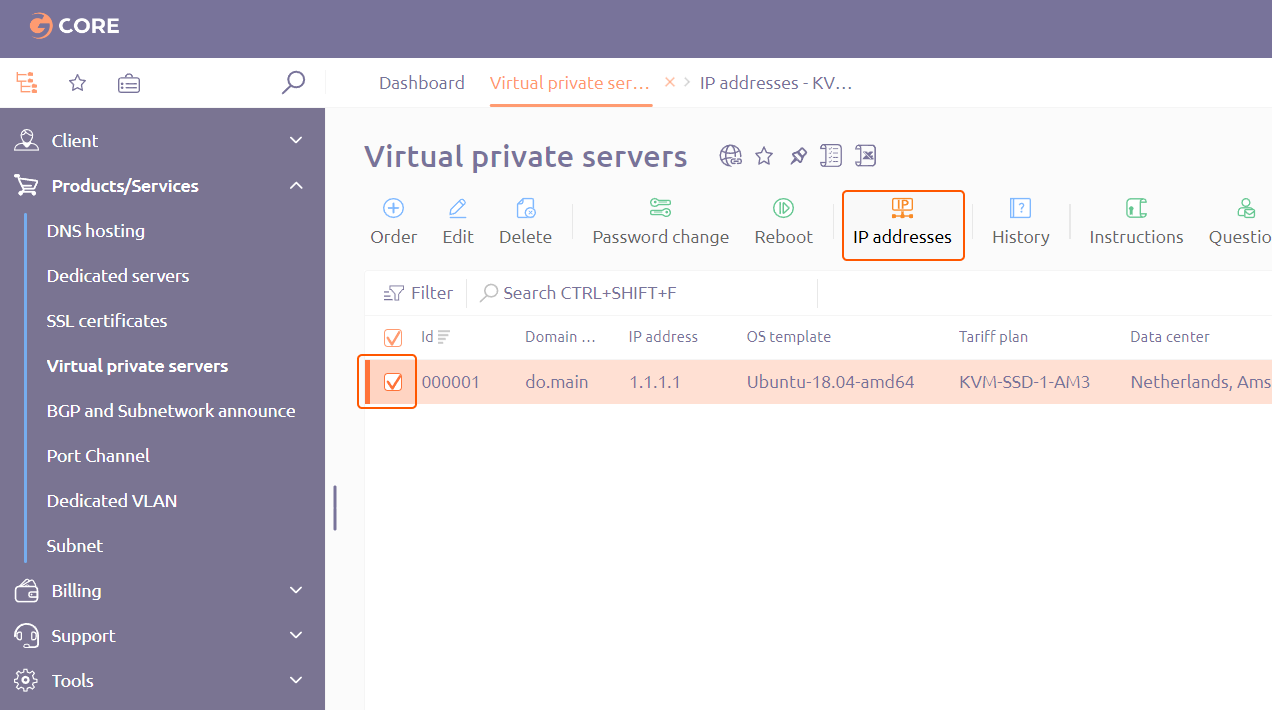Export the list to Excel

(865, 155)
